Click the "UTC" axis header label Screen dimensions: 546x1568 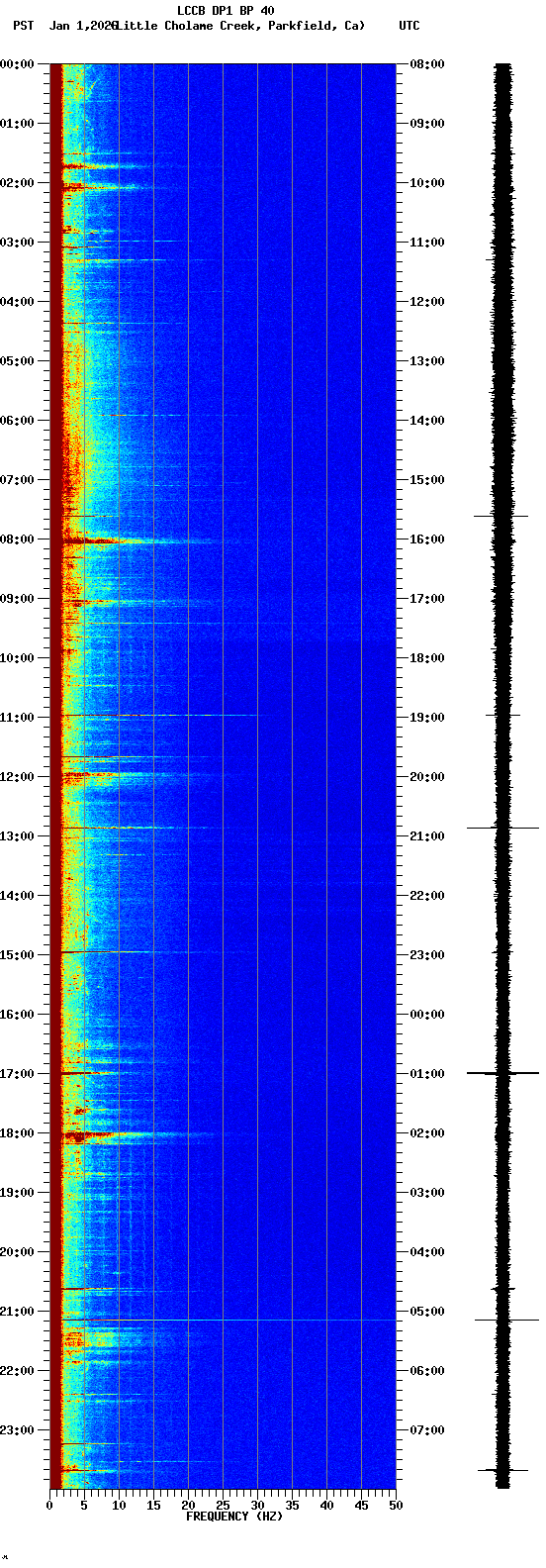409,25
